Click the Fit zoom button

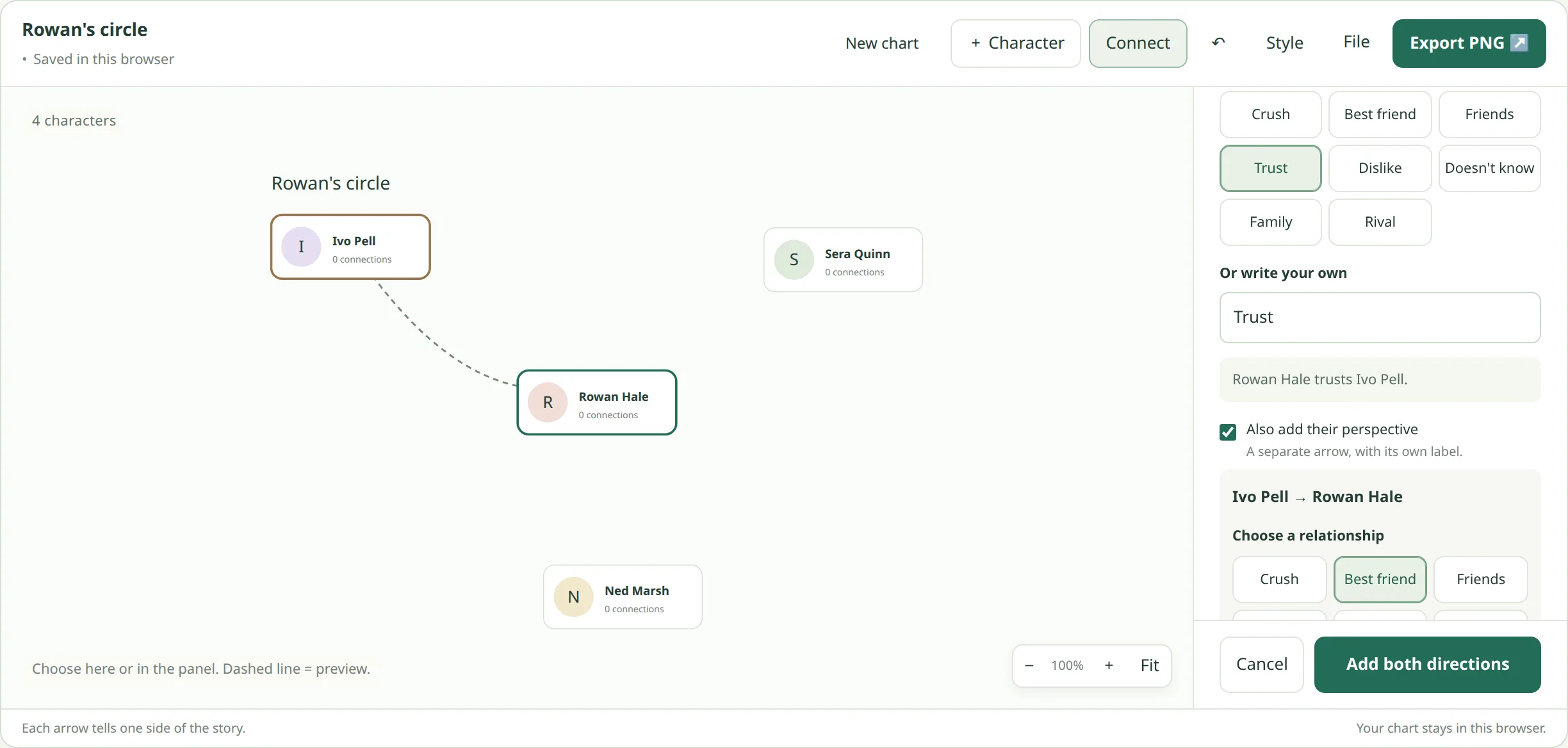pyautogui.click(x=1150, y=665)
